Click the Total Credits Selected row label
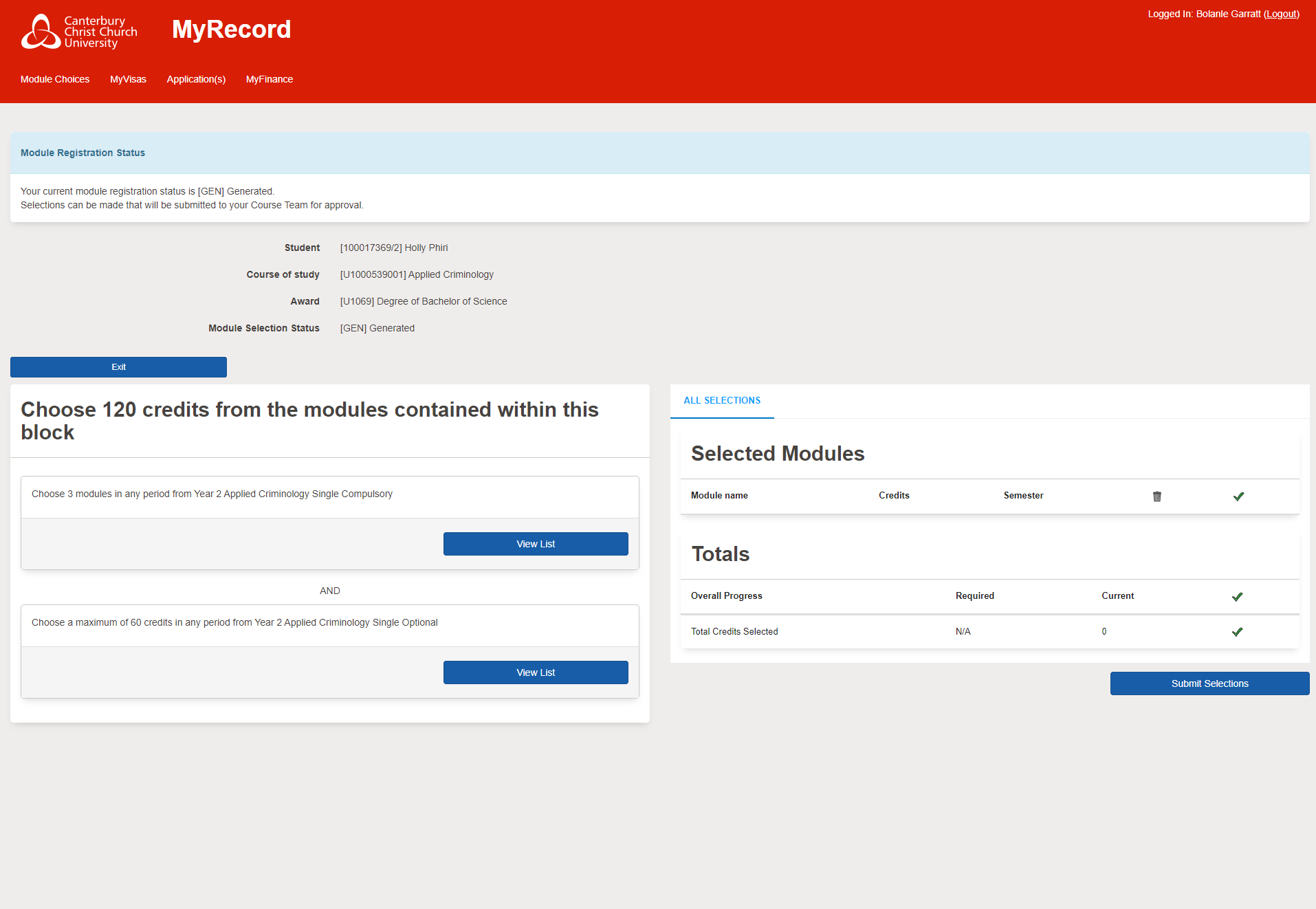Screen dimensions: 1316x909 click(x=734, y=631)
